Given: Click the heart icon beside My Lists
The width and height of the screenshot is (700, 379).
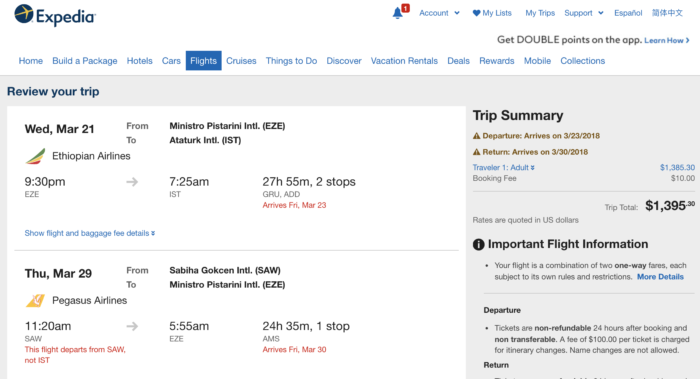Looking at the screenshot, I should (x=476, y=13).
